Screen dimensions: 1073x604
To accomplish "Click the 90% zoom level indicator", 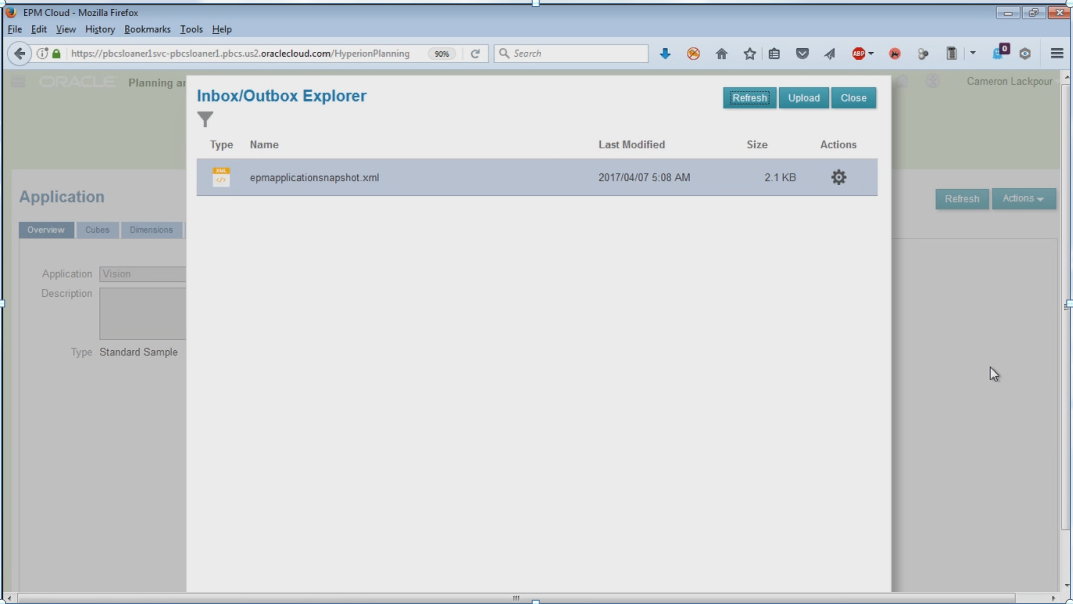I will click(441, 53).
